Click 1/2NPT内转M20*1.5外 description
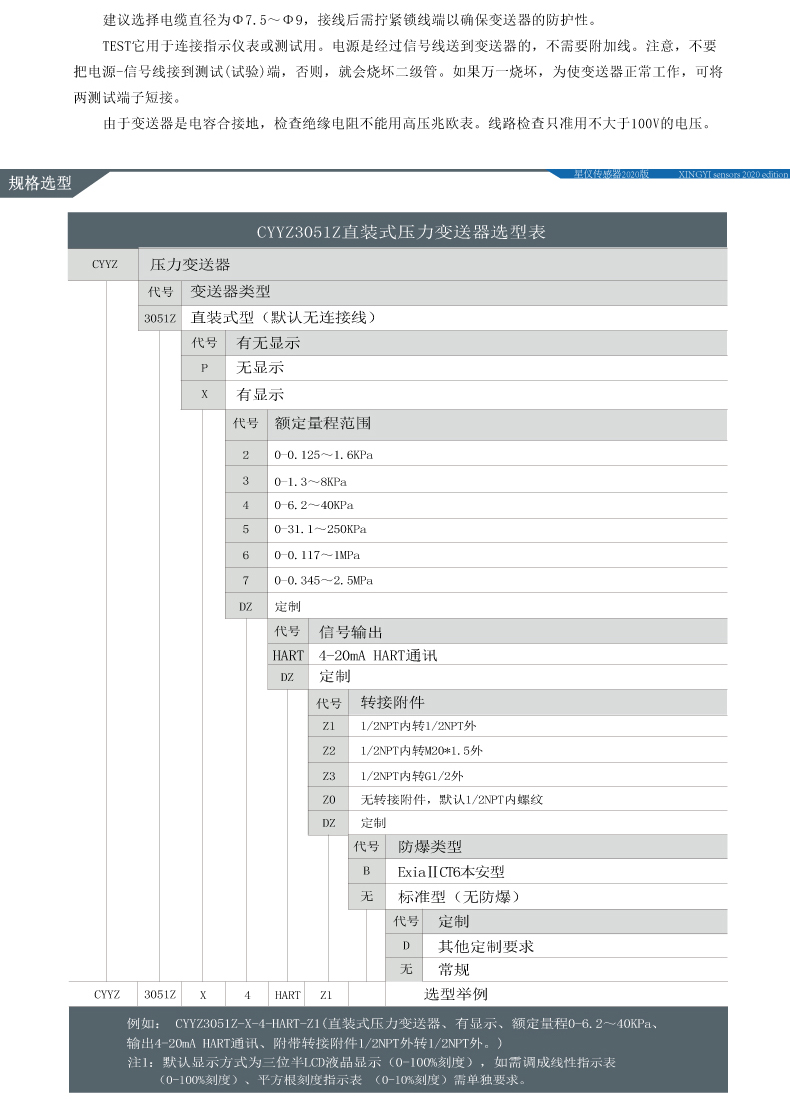 [421, 751]
